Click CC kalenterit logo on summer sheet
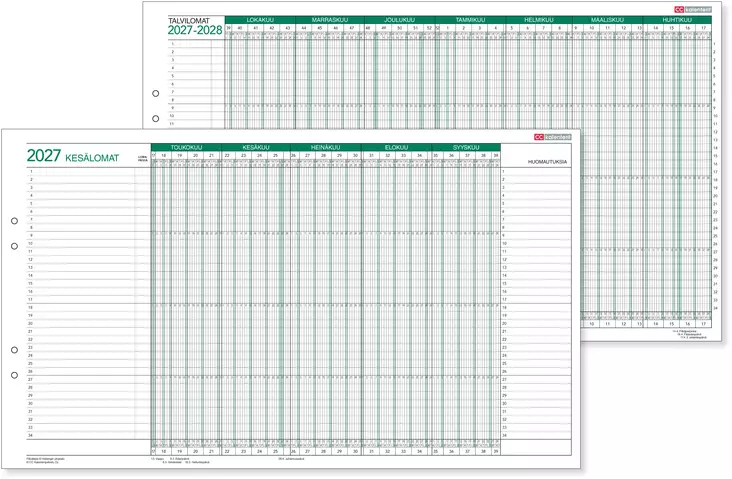 [553, 137]
